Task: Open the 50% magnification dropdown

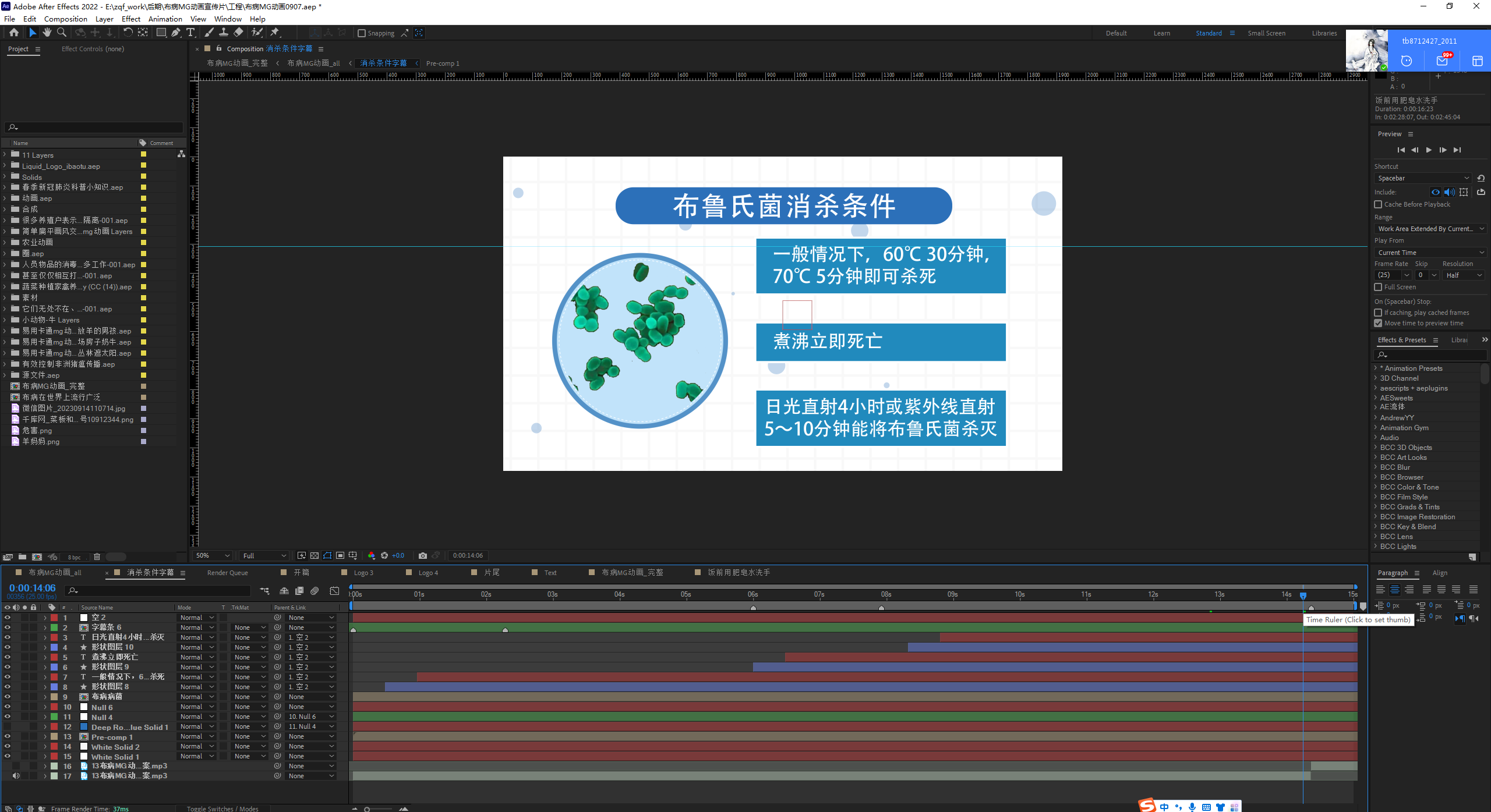Action: click(x=213, y=555)
